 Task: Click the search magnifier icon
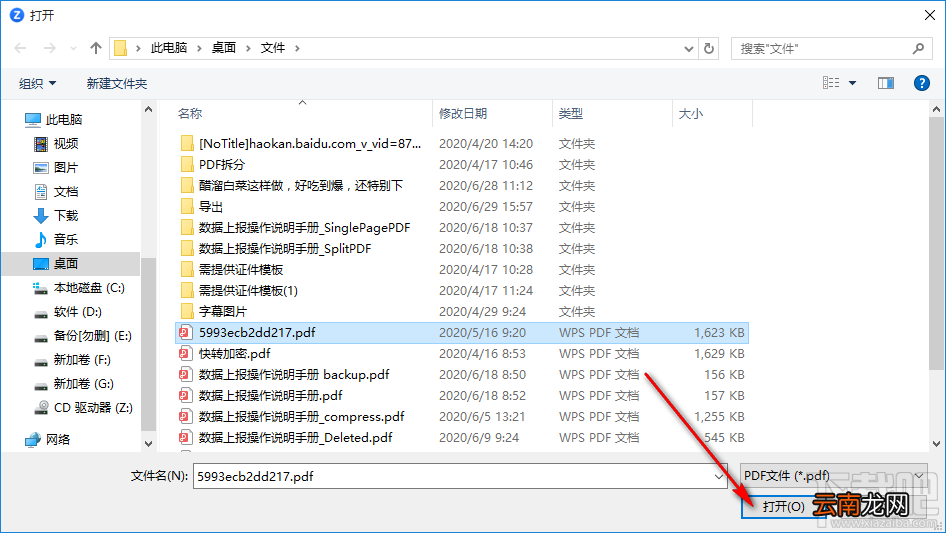pyautogui.click(x=918, y=48)
